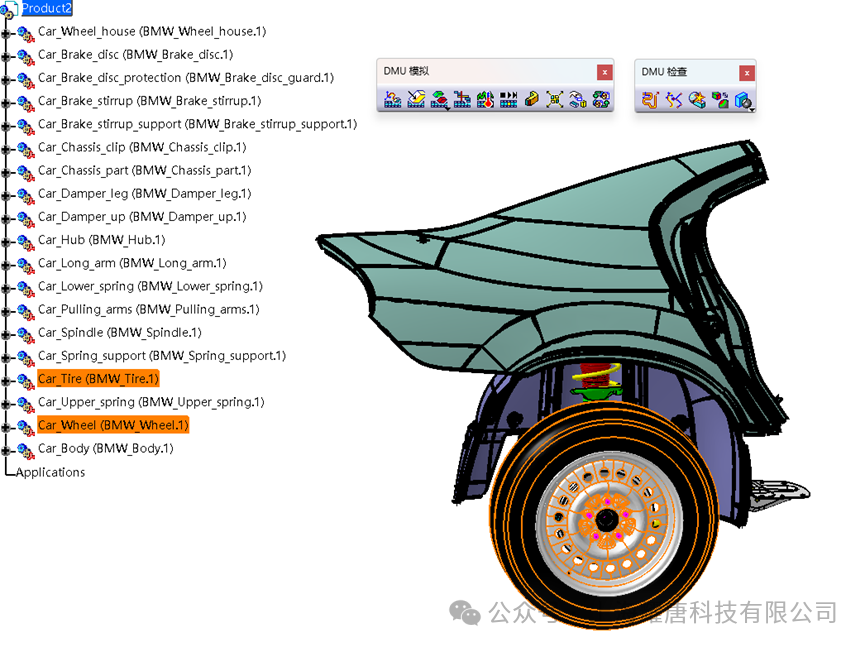This screenshot has height=647, width=865.
Task: Click the Car_Tire part icon
Action: 25,382
